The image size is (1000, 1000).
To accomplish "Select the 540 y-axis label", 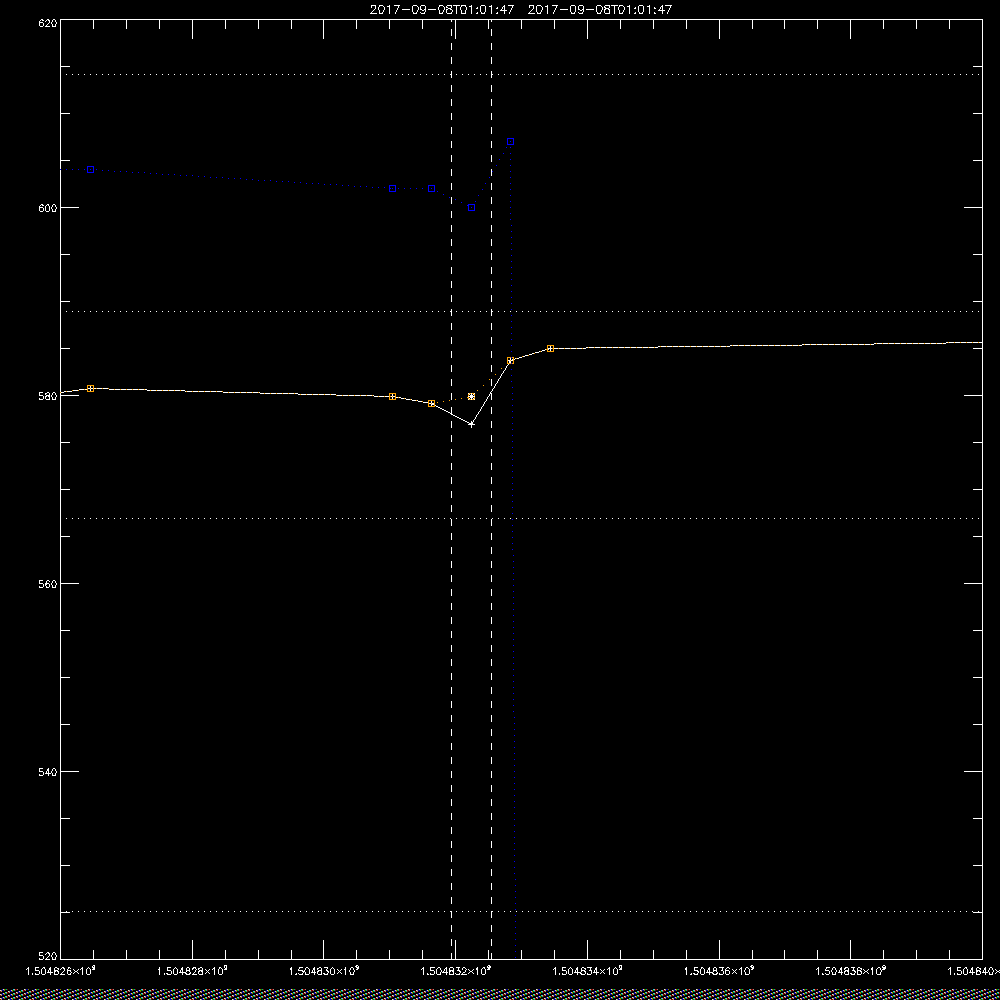I will (48, 771).
